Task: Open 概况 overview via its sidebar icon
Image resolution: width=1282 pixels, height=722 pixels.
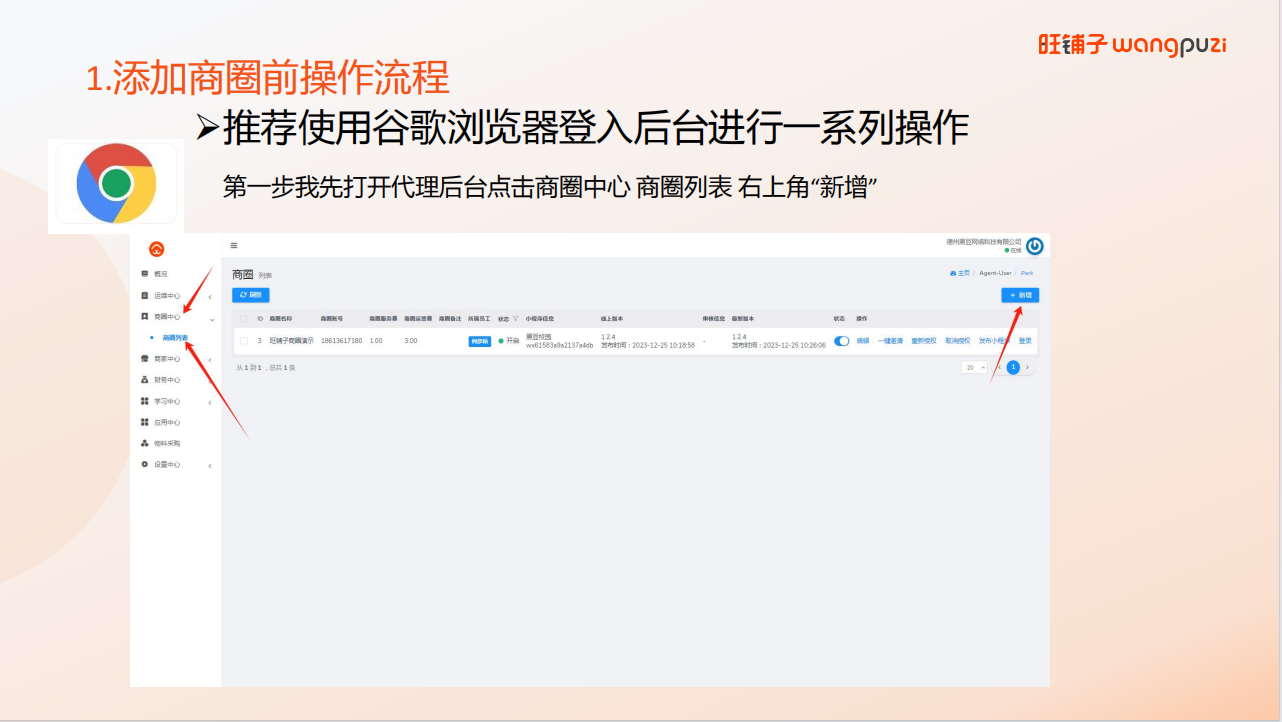Action: pos(145,273)
